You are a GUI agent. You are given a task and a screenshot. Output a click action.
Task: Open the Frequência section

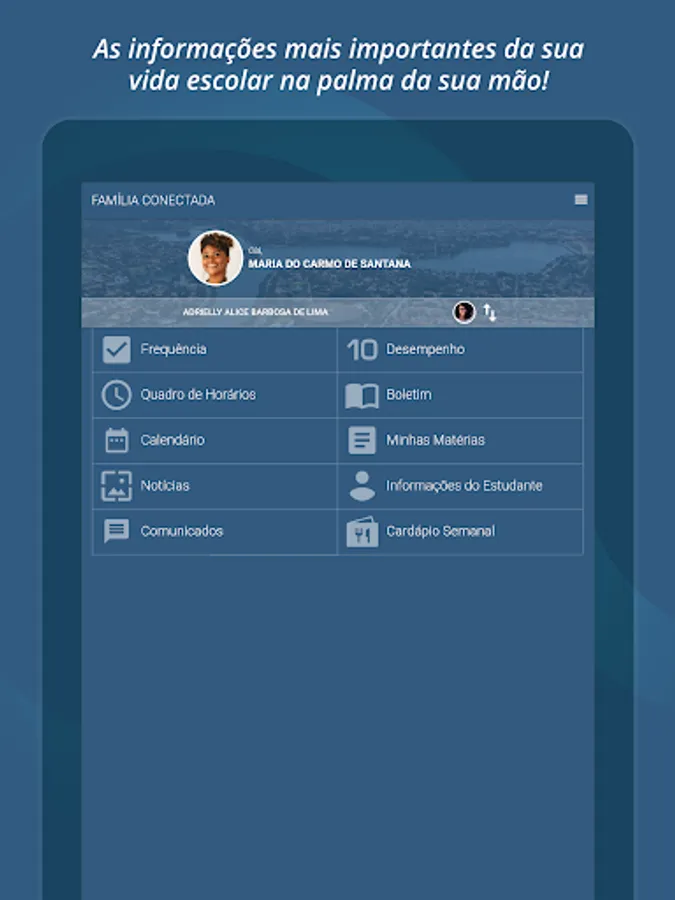click(215, 350)
